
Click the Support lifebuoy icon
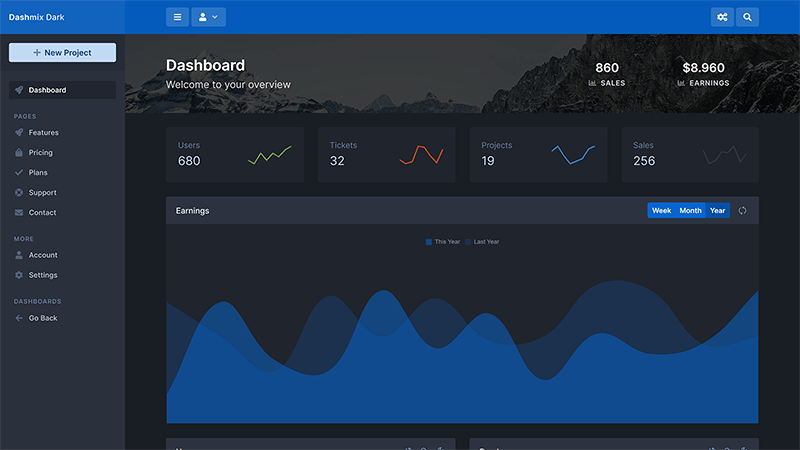19,192
